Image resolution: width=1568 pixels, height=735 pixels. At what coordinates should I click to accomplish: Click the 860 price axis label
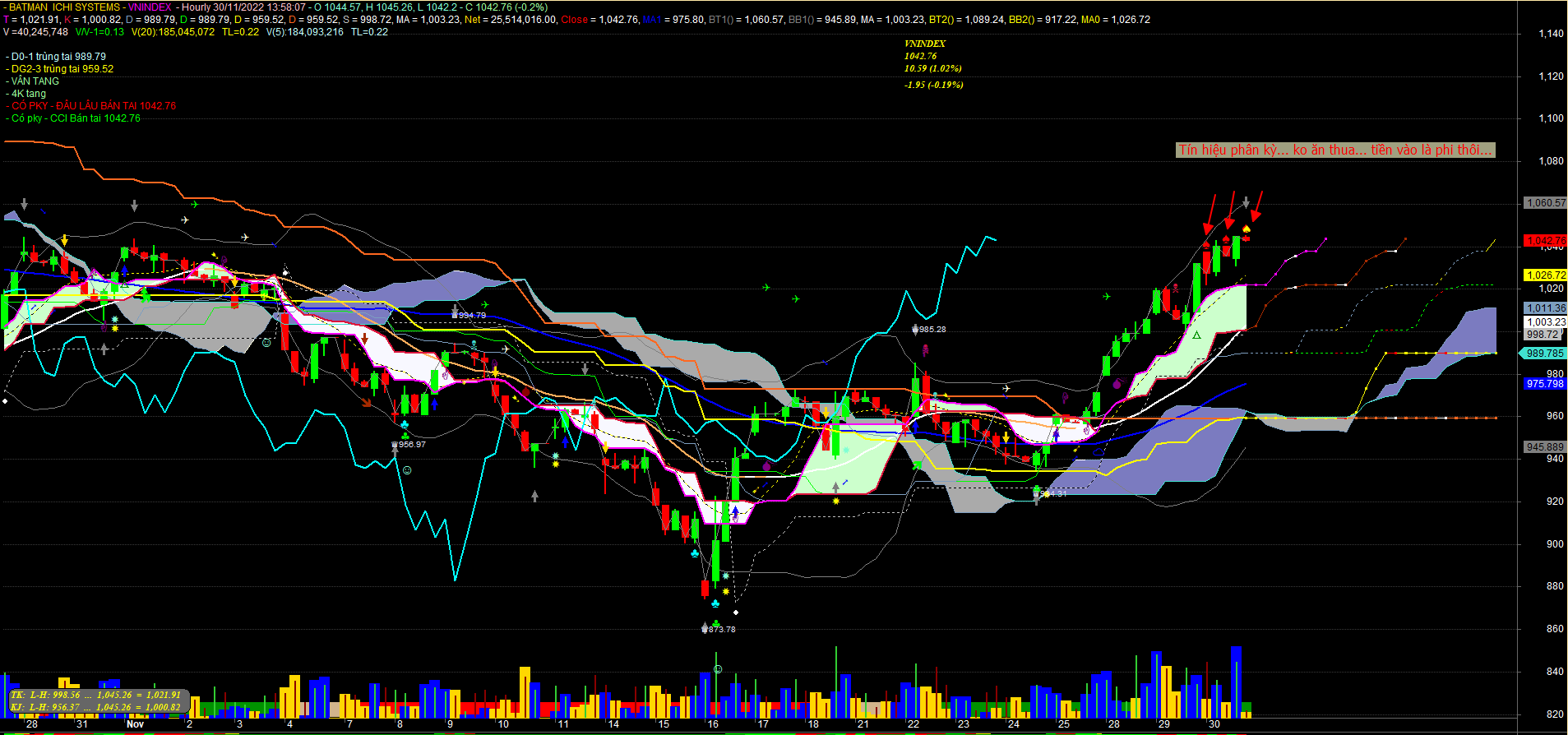[1555, 629]
